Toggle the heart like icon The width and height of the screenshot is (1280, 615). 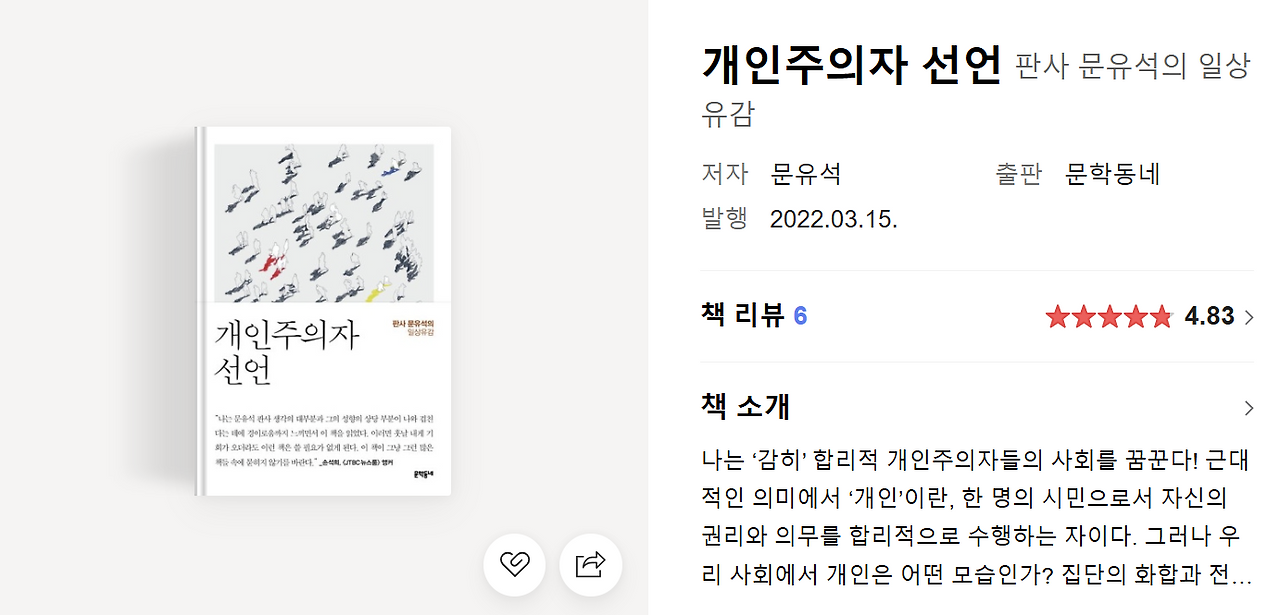pyautogui.click(x=514, y=565)
